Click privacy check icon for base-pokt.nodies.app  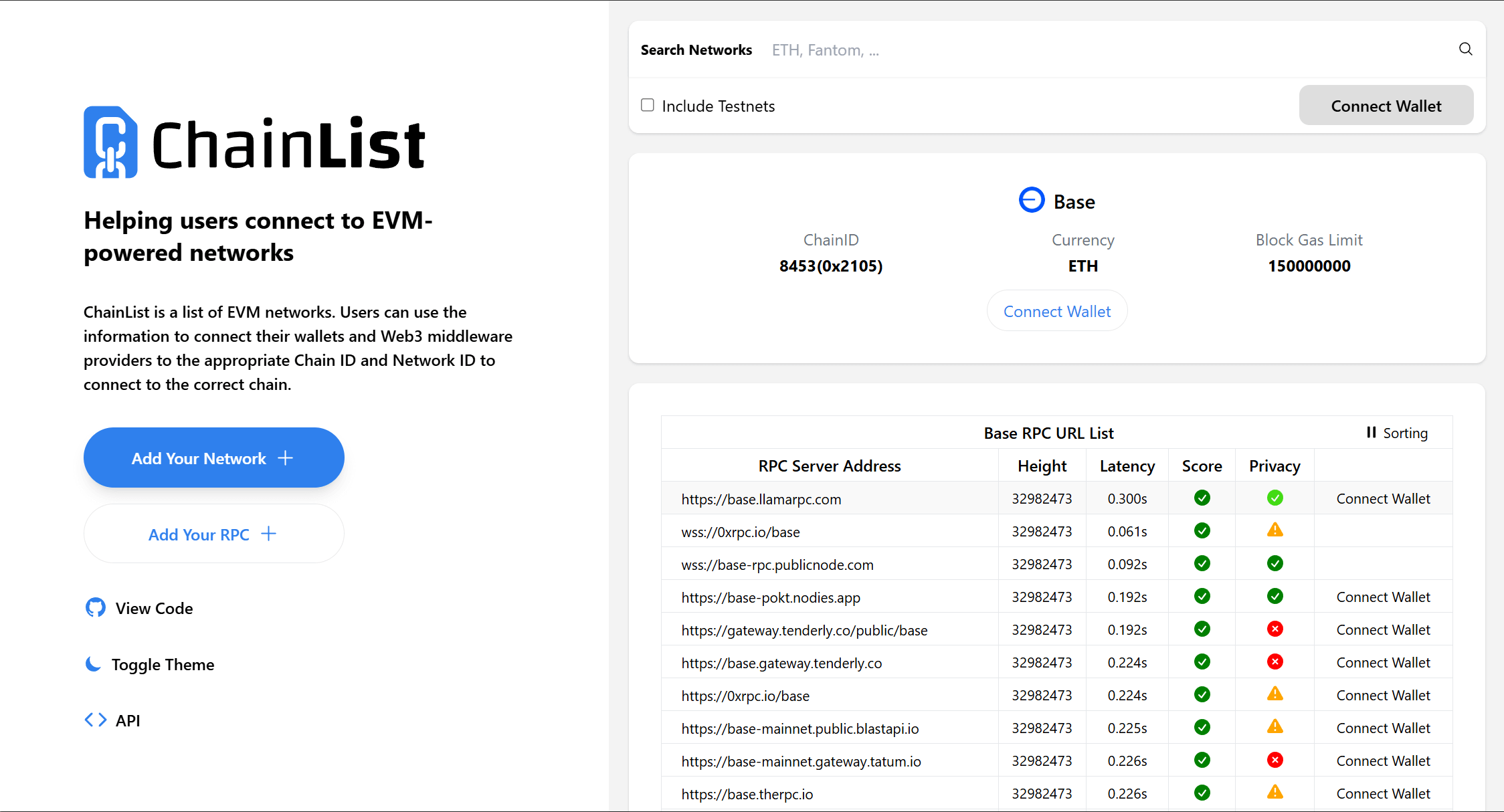1275,596
